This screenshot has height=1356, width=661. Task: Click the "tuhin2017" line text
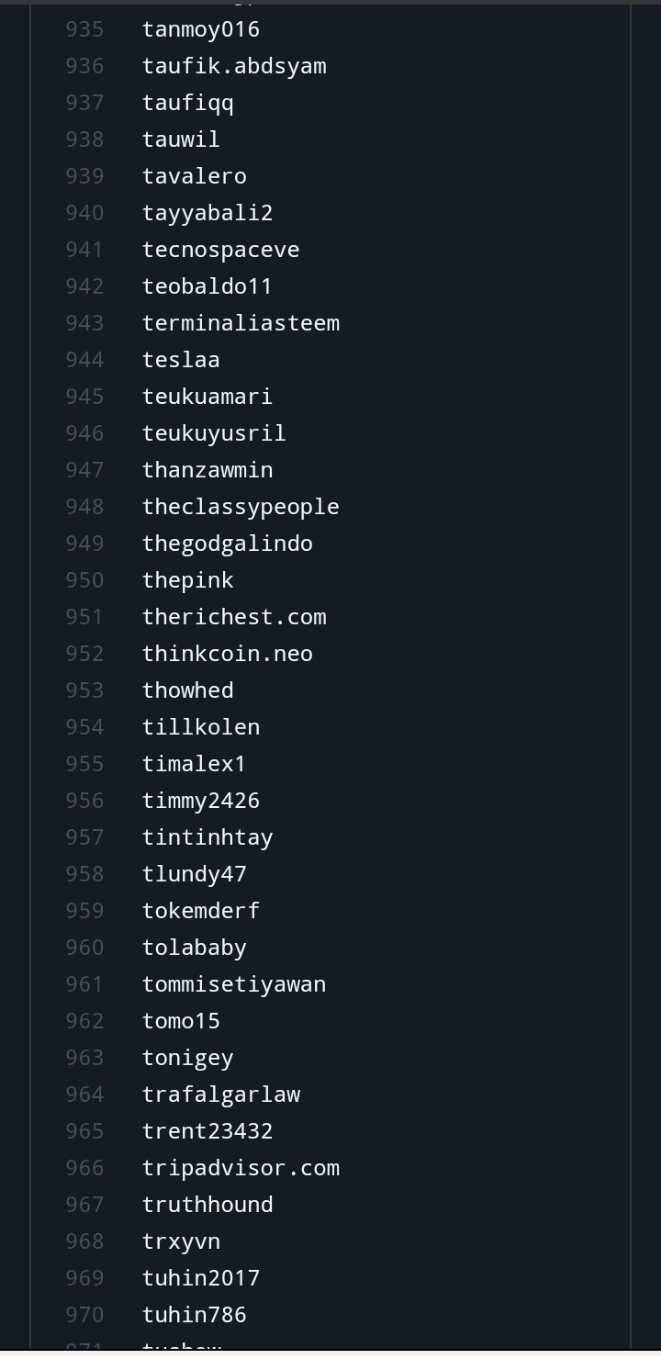(201, 1279)
